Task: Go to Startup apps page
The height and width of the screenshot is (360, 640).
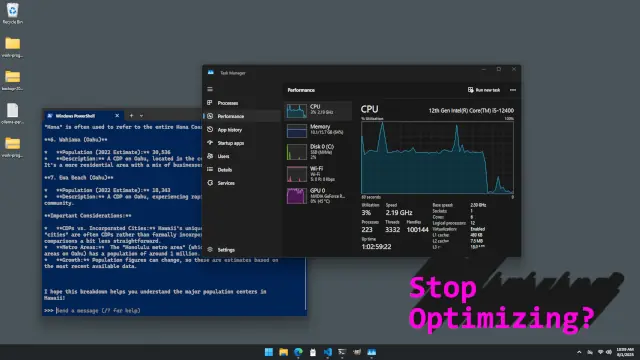Action: [231, 143]
